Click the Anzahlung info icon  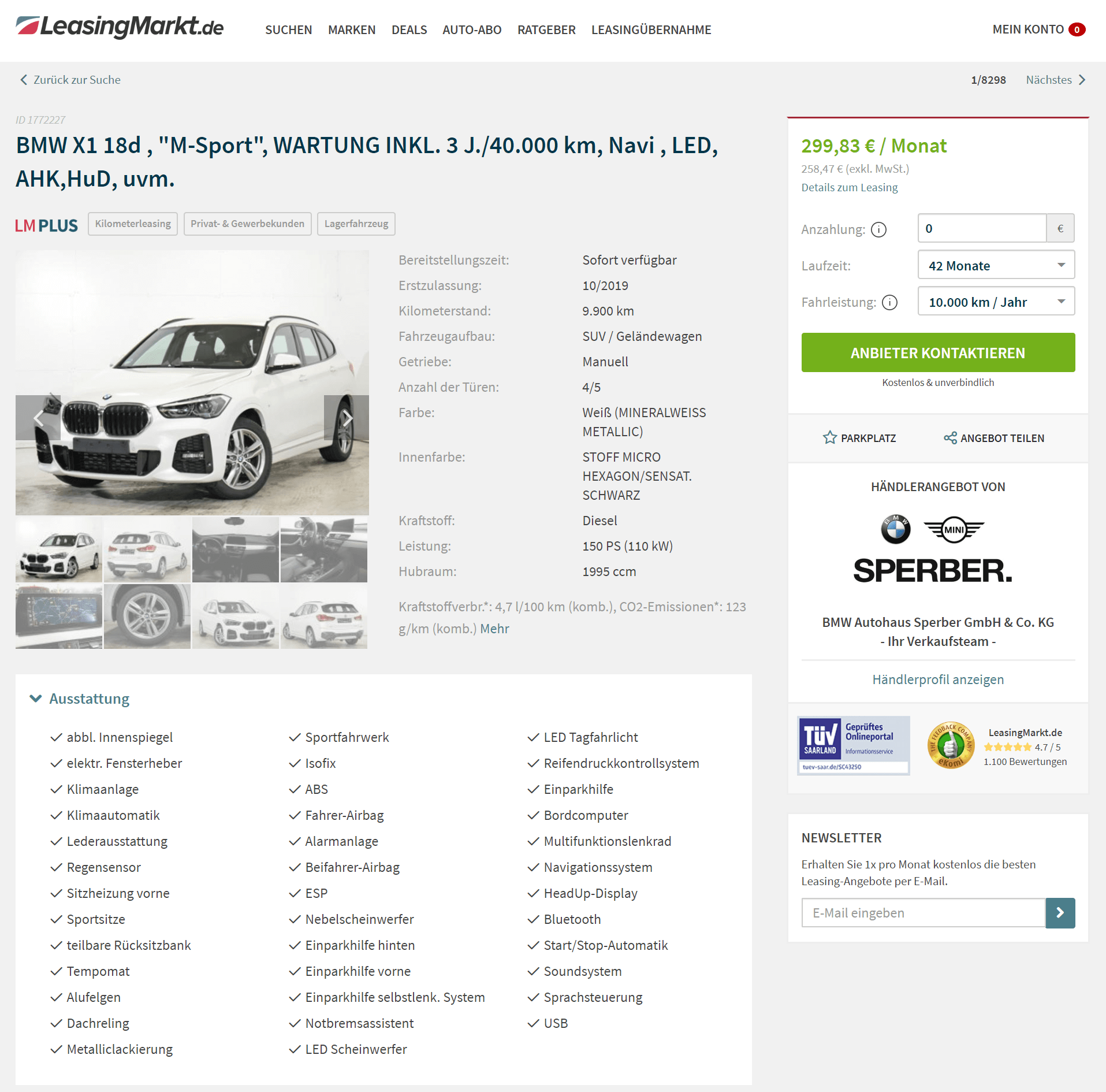tap(878, 230)
